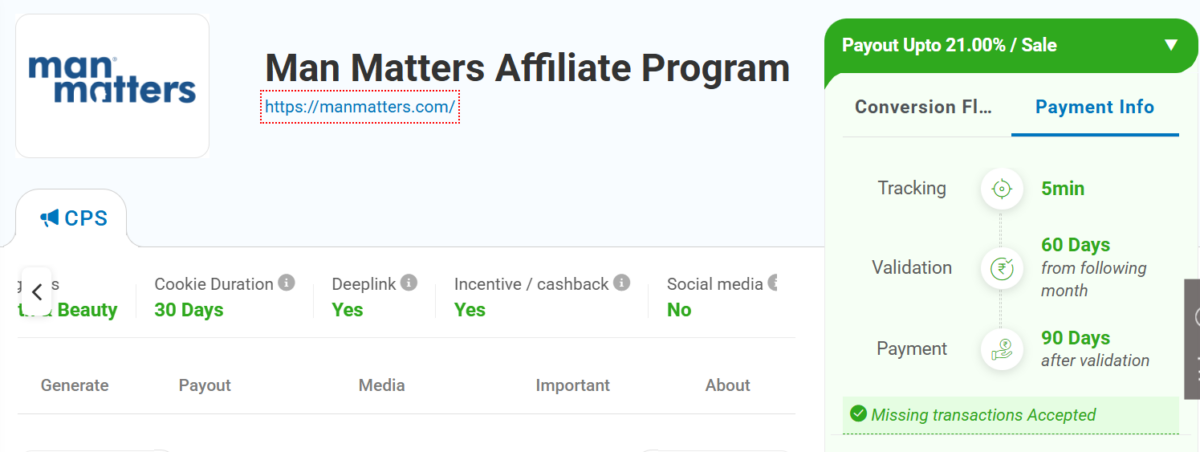Click the Validation rupee icon

[x=1001, y=268]
